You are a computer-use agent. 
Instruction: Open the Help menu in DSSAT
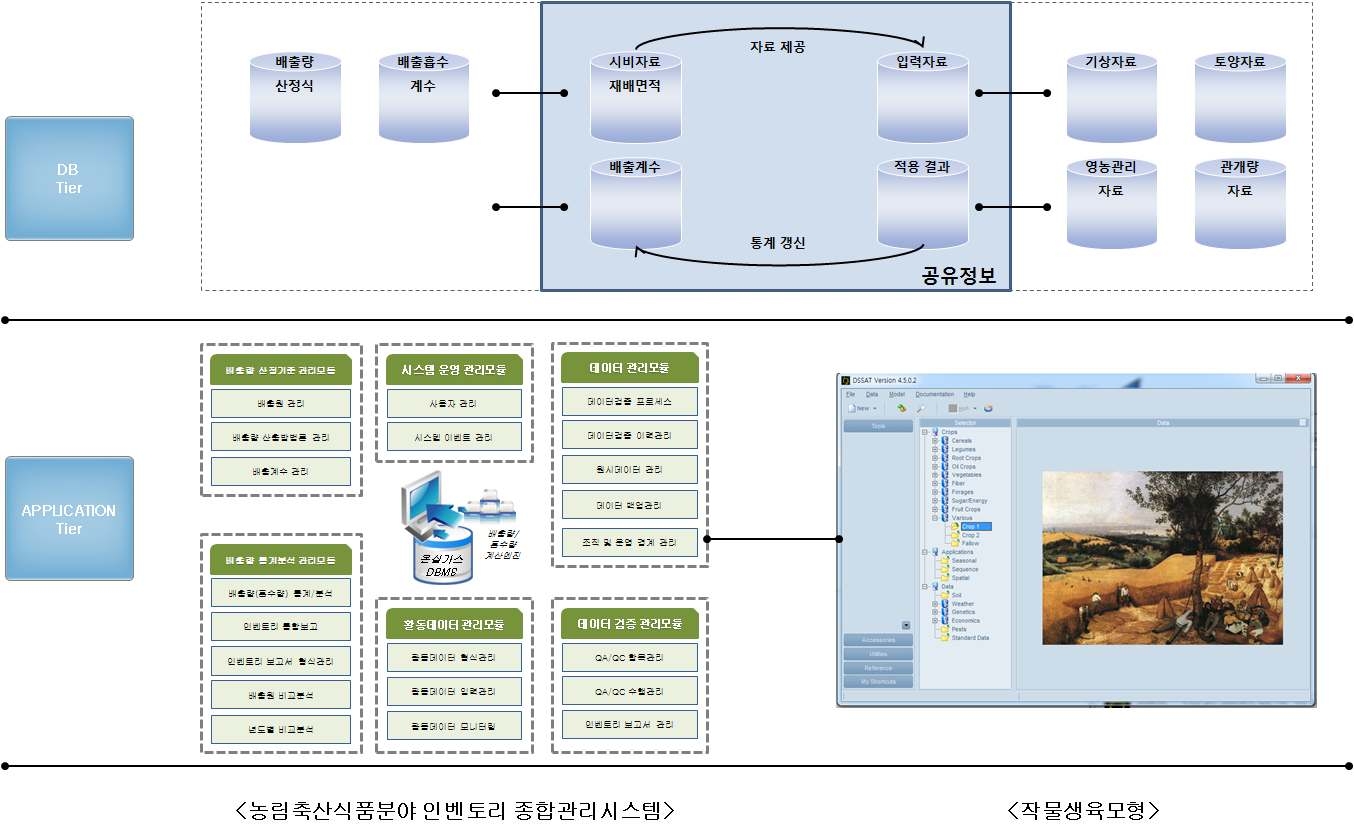pos(969,394)
